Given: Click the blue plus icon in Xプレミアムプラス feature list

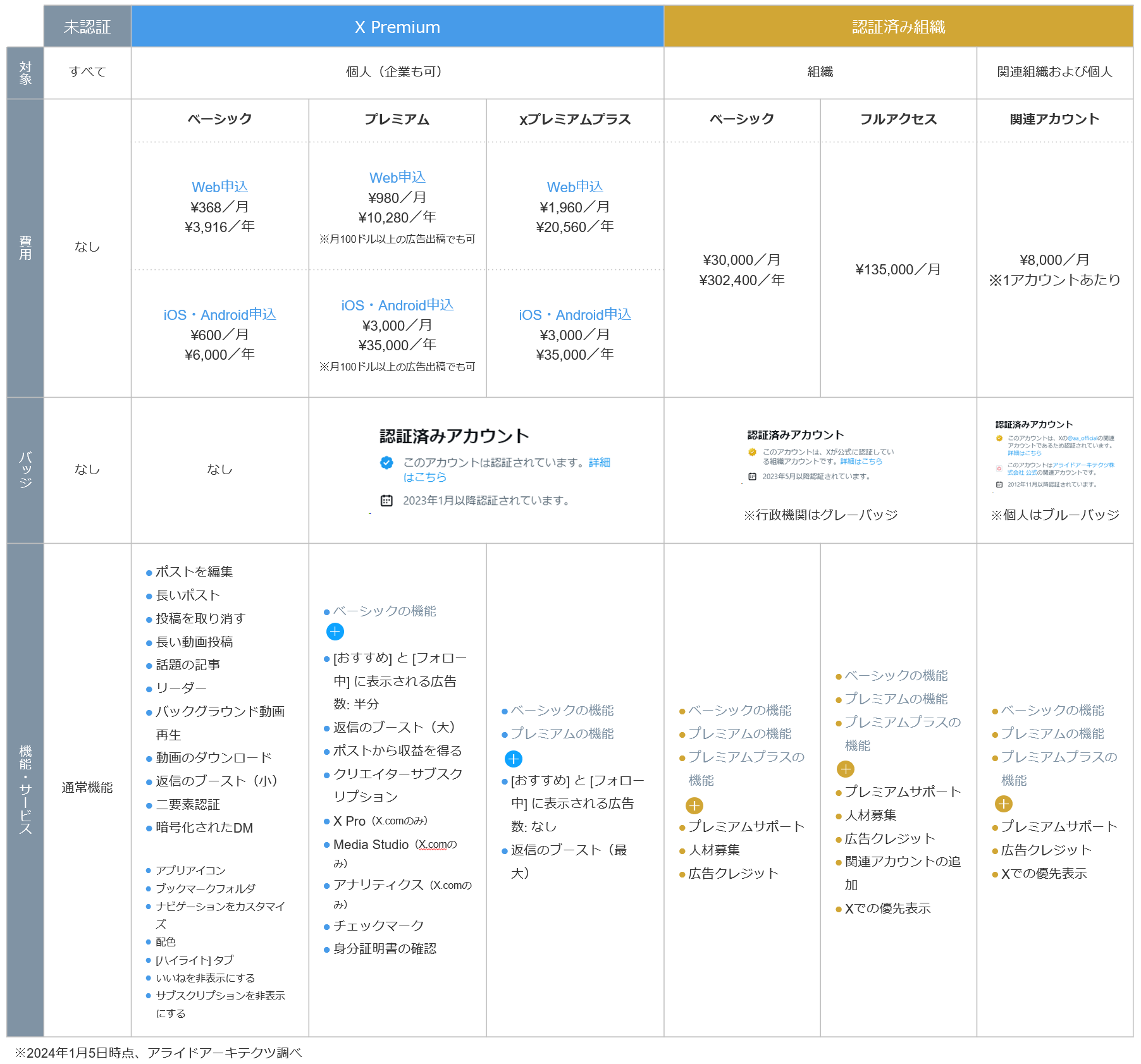Looking at the screenshot, I should click(x=513, y=759).
